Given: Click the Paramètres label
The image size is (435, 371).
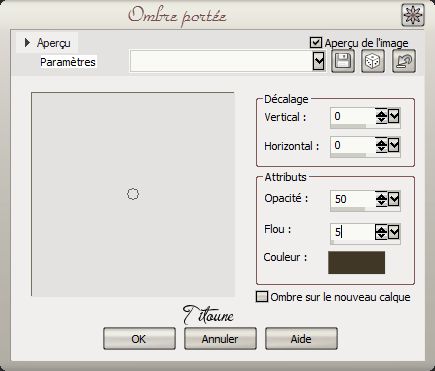Looking at the screenshot, I should (x=68, y=62).
